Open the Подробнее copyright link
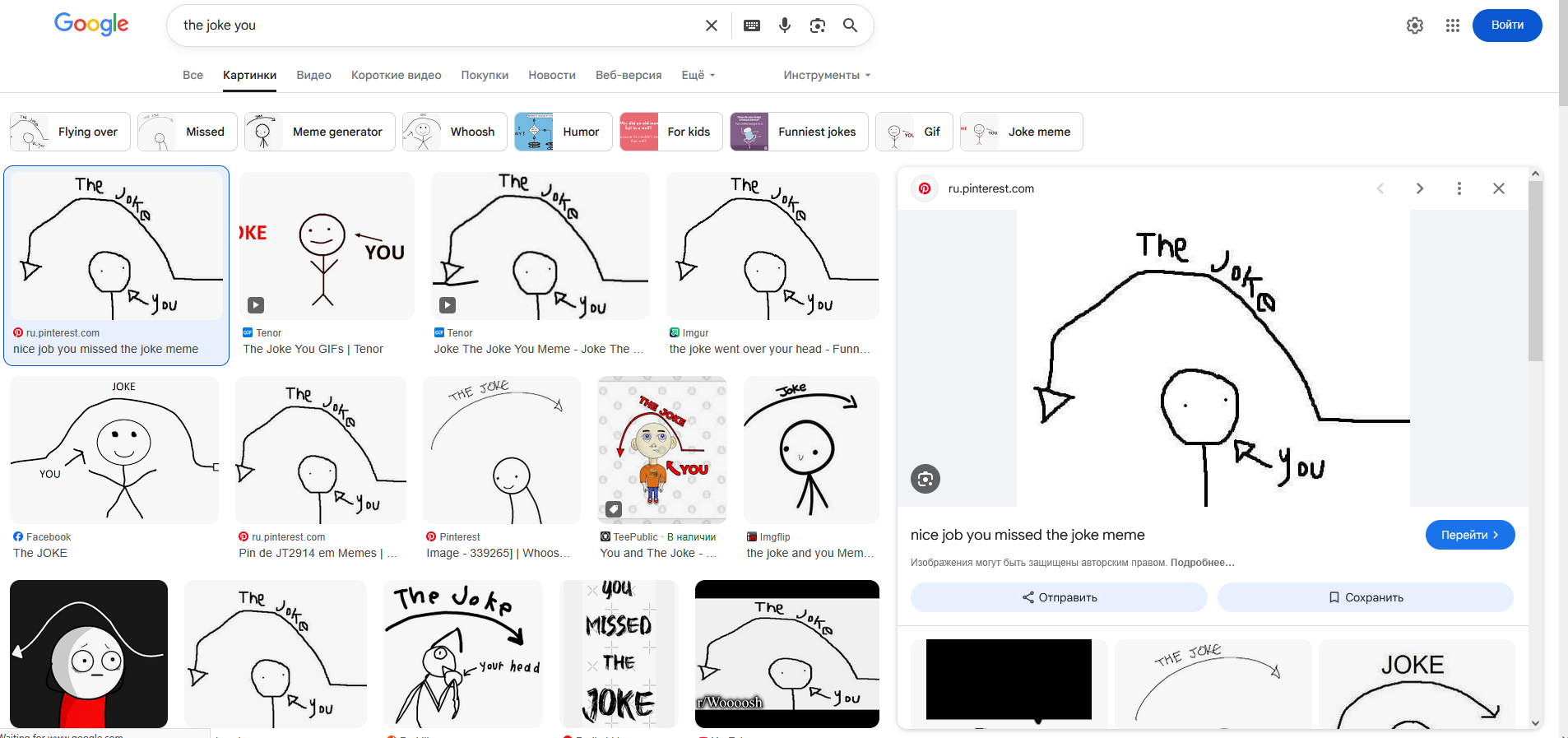 [x=1202, y=563]
